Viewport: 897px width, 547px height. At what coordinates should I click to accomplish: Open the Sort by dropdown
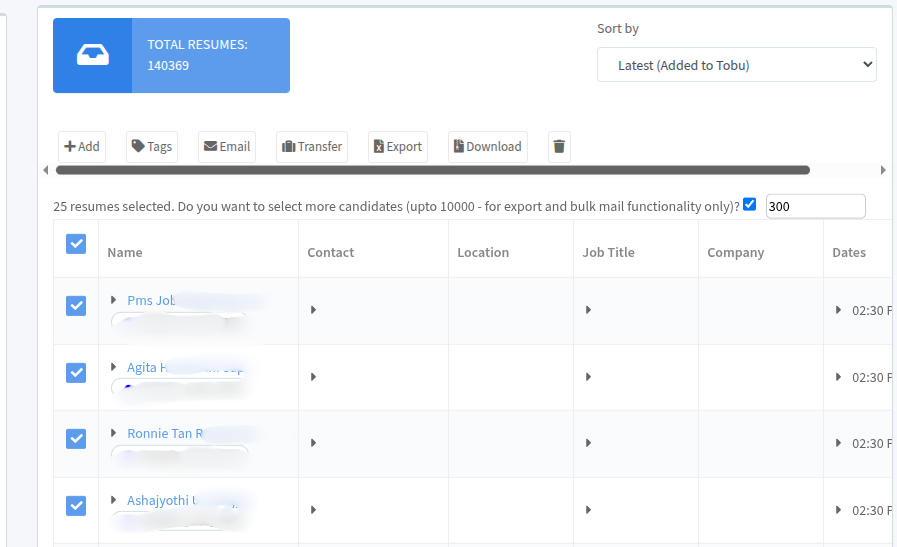tap(737, 65)
